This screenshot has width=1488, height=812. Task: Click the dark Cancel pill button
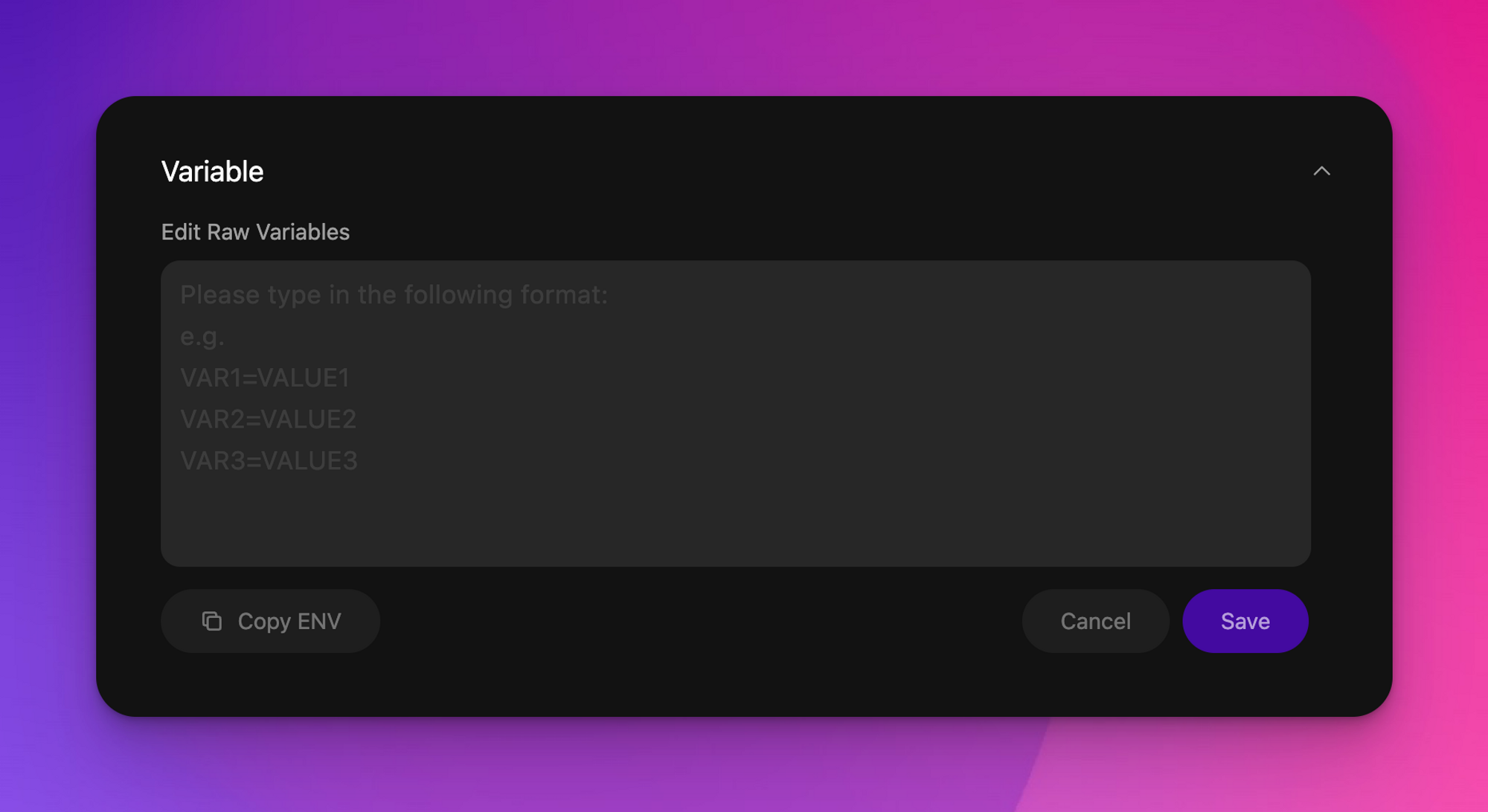click(x=1095, y=621)
